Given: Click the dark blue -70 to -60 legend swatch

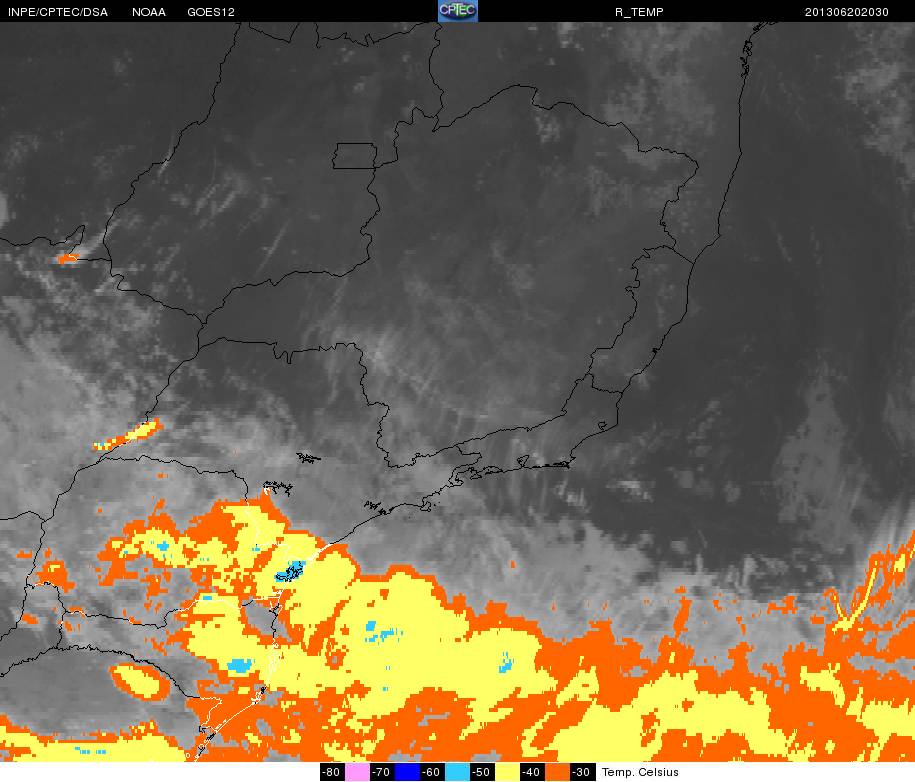Looking at the screenshot, I should 407,771.
